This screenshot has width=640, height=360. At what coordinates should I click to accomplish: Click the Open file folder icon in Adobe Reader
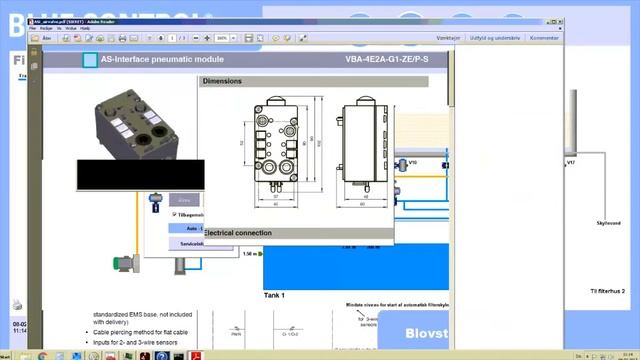point(35,38)
